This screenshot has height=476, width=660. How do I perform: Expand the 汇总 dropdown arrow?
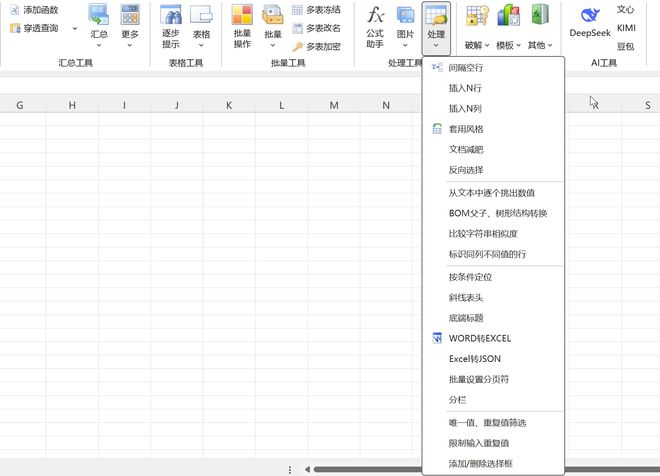pyautogui.click(x=99, y=45)
